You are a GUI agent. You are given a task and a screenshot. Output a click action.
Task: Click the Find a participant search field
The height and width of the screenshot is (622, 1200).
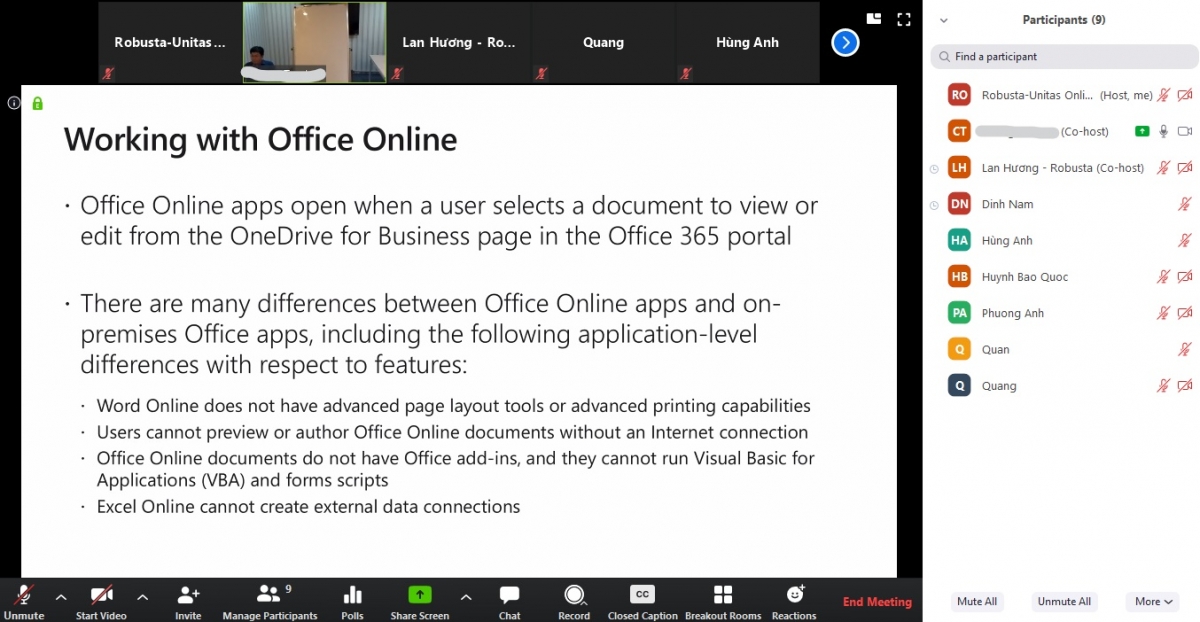point(1064,57)
